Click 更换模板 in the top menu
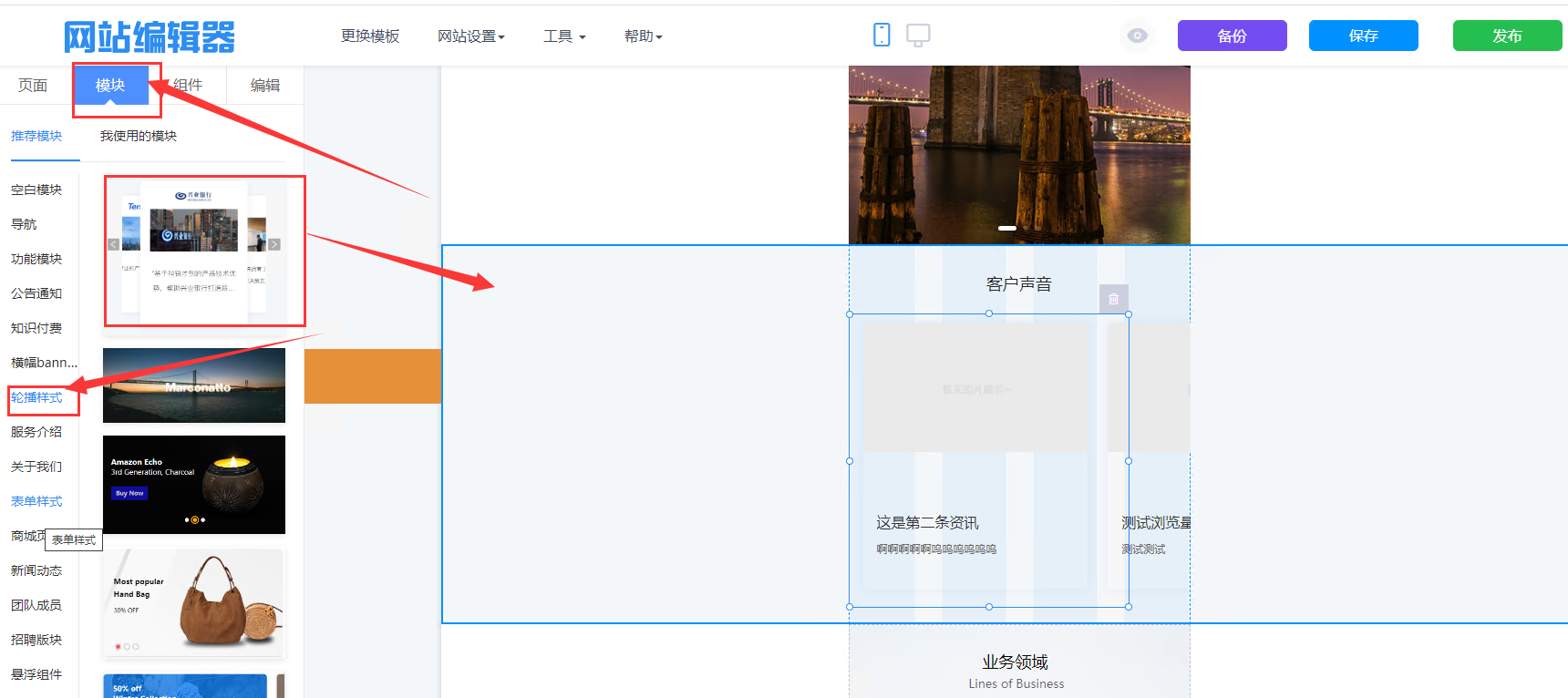This screenshot has width=1568, height=698. [x=370, y=36]
